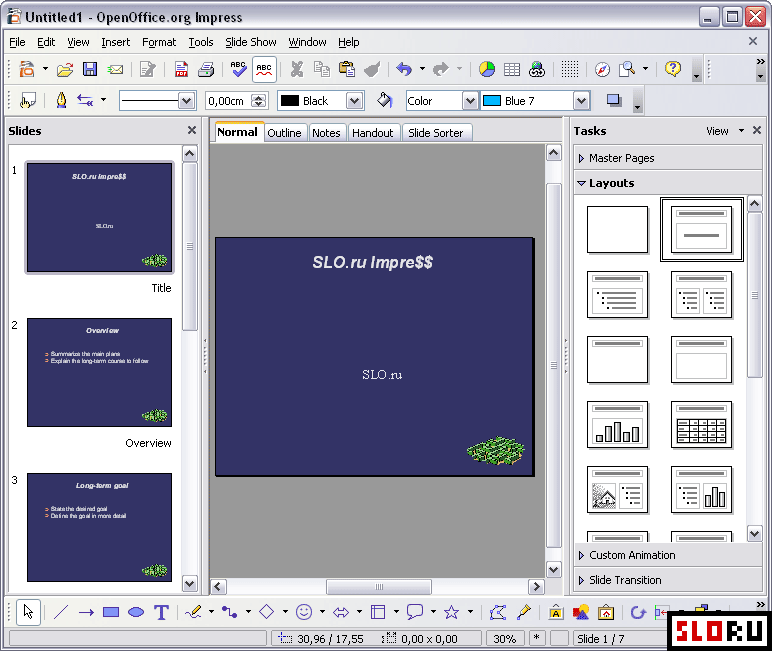Run the Spellcheck icon
Screen dimensions: 772x651
pos(238,69)
